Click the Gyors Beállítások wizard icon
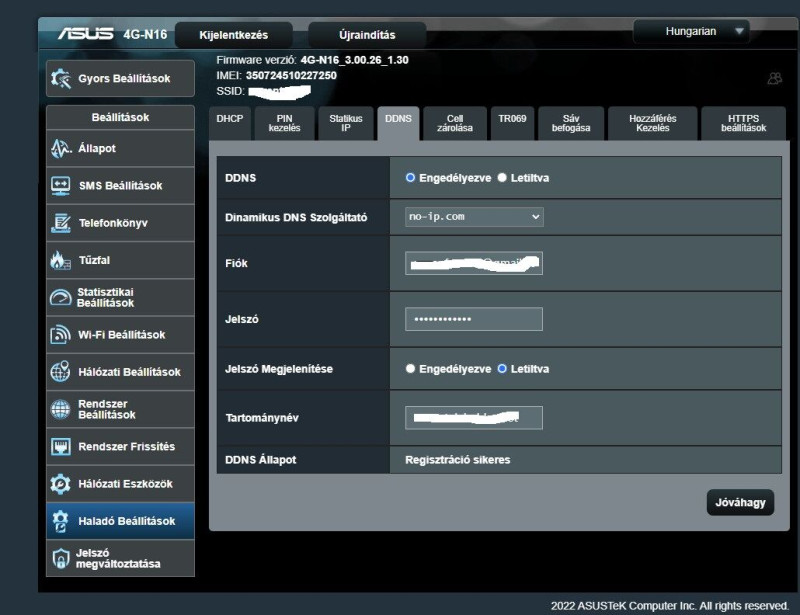Viewport: 800px width, 615px height. [61, 79]
